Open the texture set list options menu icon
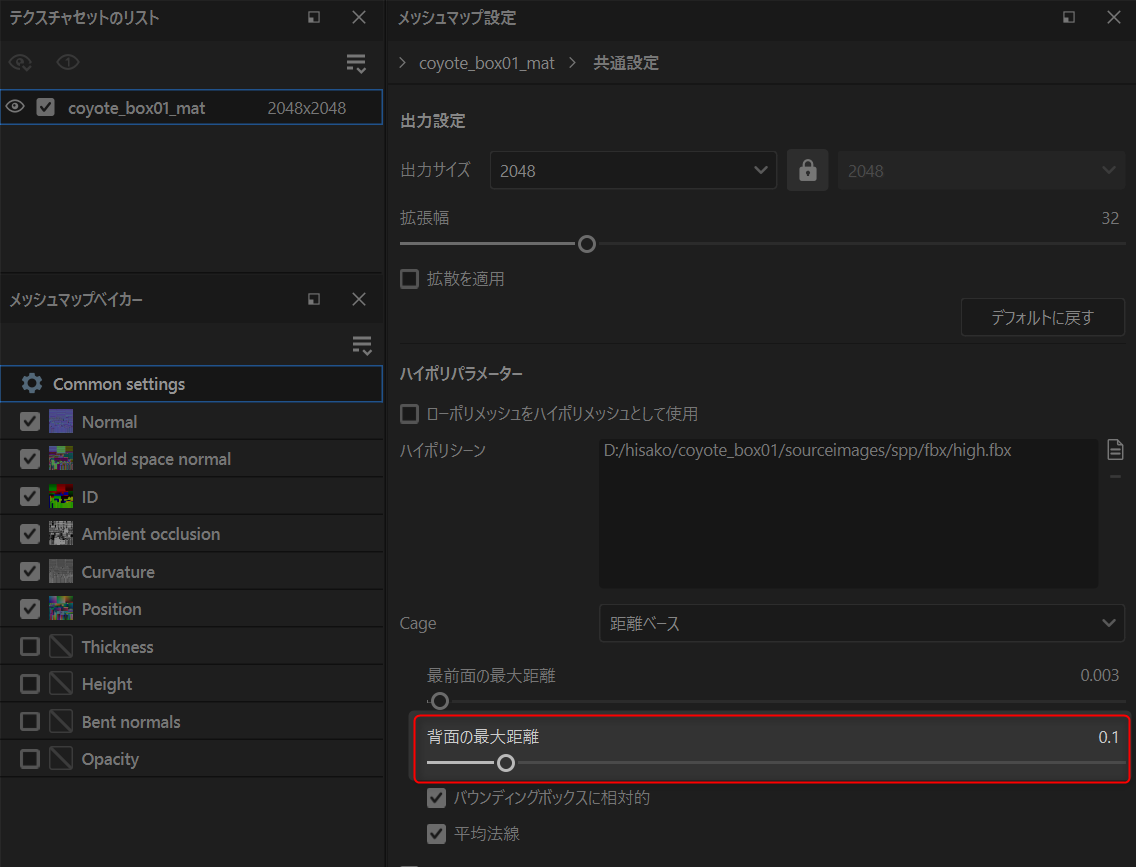1136x867 pixels. pyautogui.click(x=356, y=64)
